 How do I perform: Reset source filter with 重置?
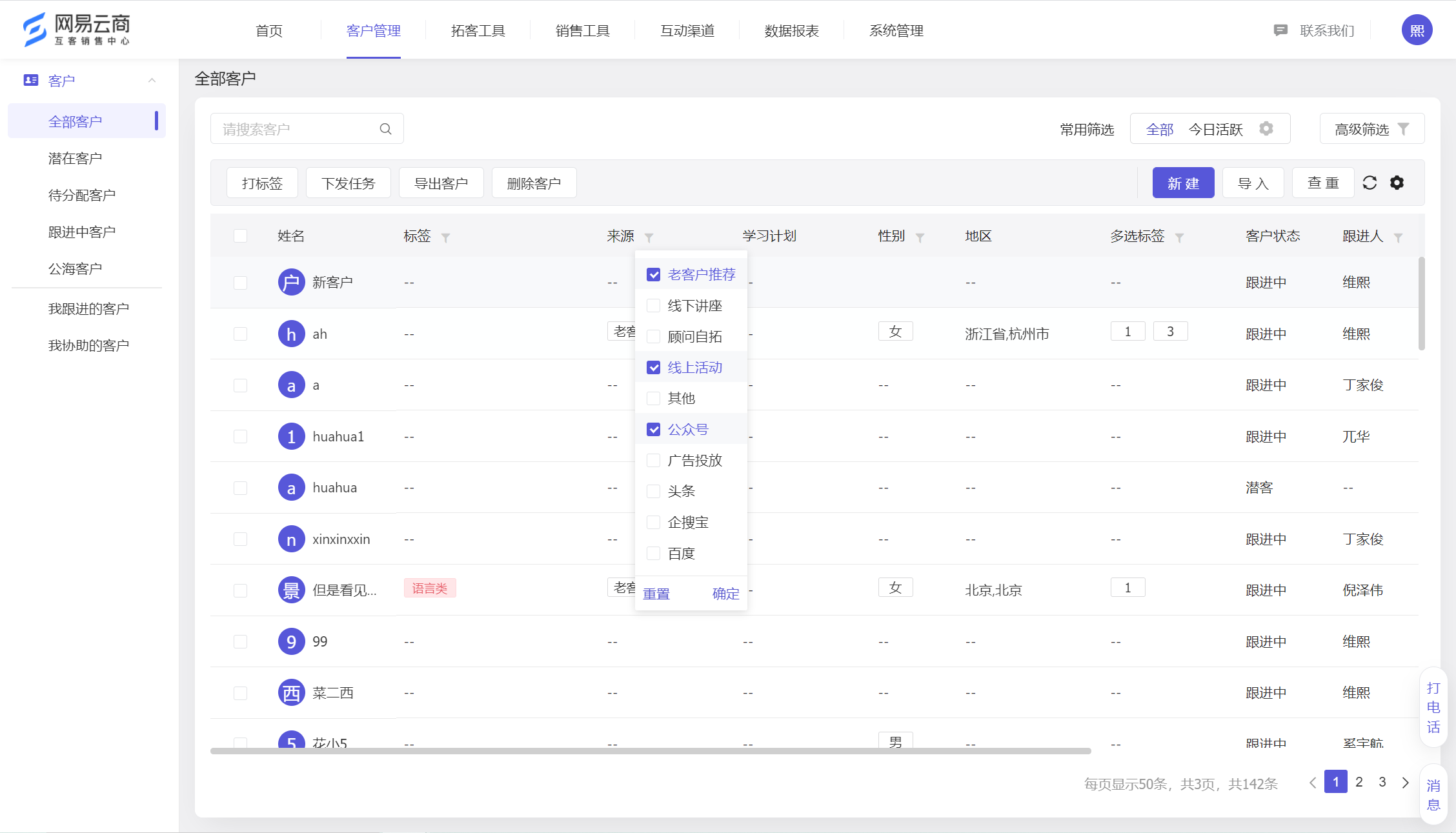[656, 594]
